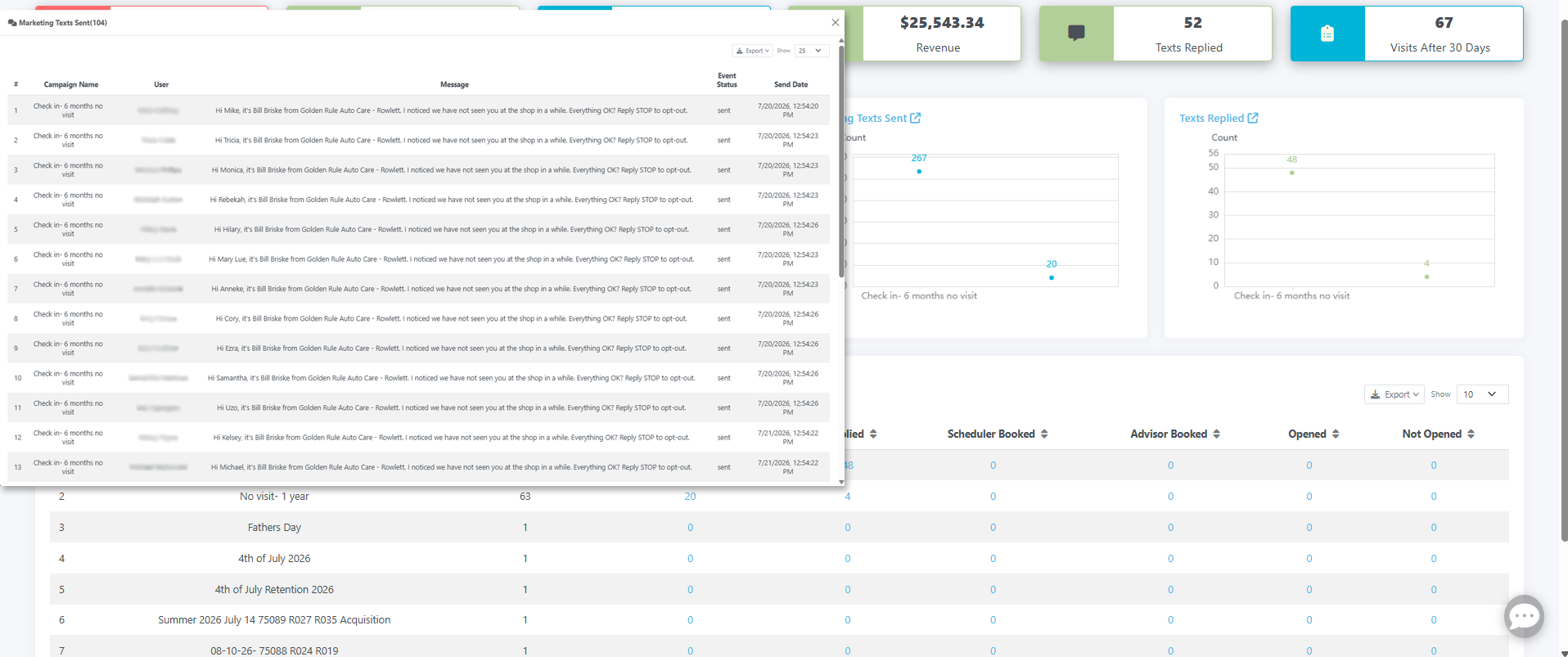Sort by Scheduler Booked column arrows
Screen dimensions: 1568x657
(x=1044, y=434)
